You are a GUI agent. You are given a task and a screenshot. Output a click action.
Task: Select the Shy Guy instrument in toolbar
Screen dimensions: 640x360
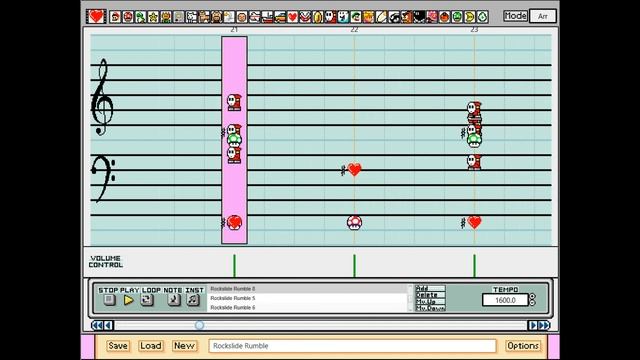(x=331, y=17)
